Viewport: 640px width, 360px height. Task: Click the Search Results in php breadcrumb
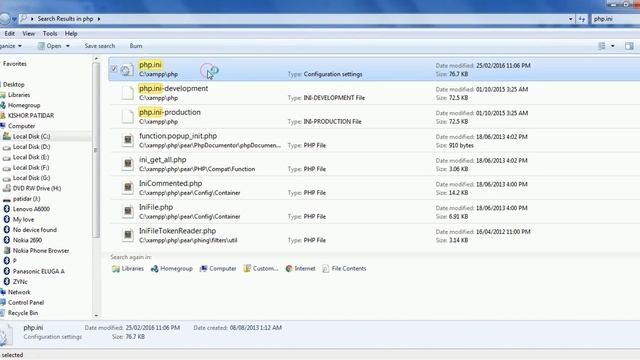pos(65,19)
